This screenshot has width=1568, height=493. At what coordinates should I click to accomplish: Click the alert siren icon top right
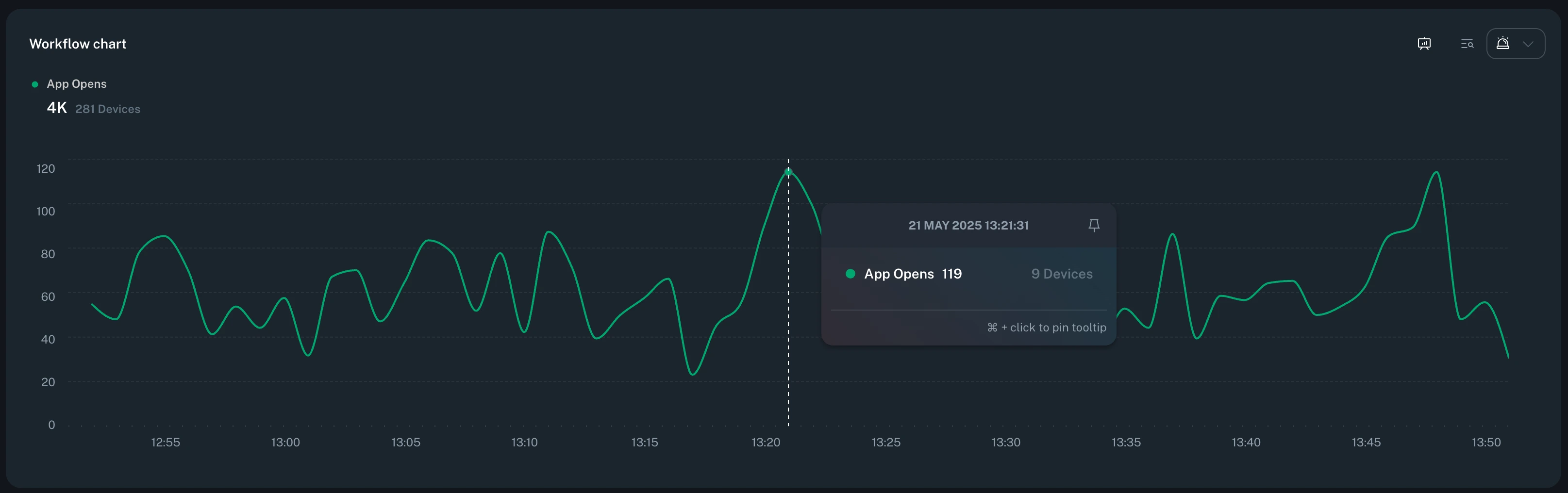click(1503, 43)
